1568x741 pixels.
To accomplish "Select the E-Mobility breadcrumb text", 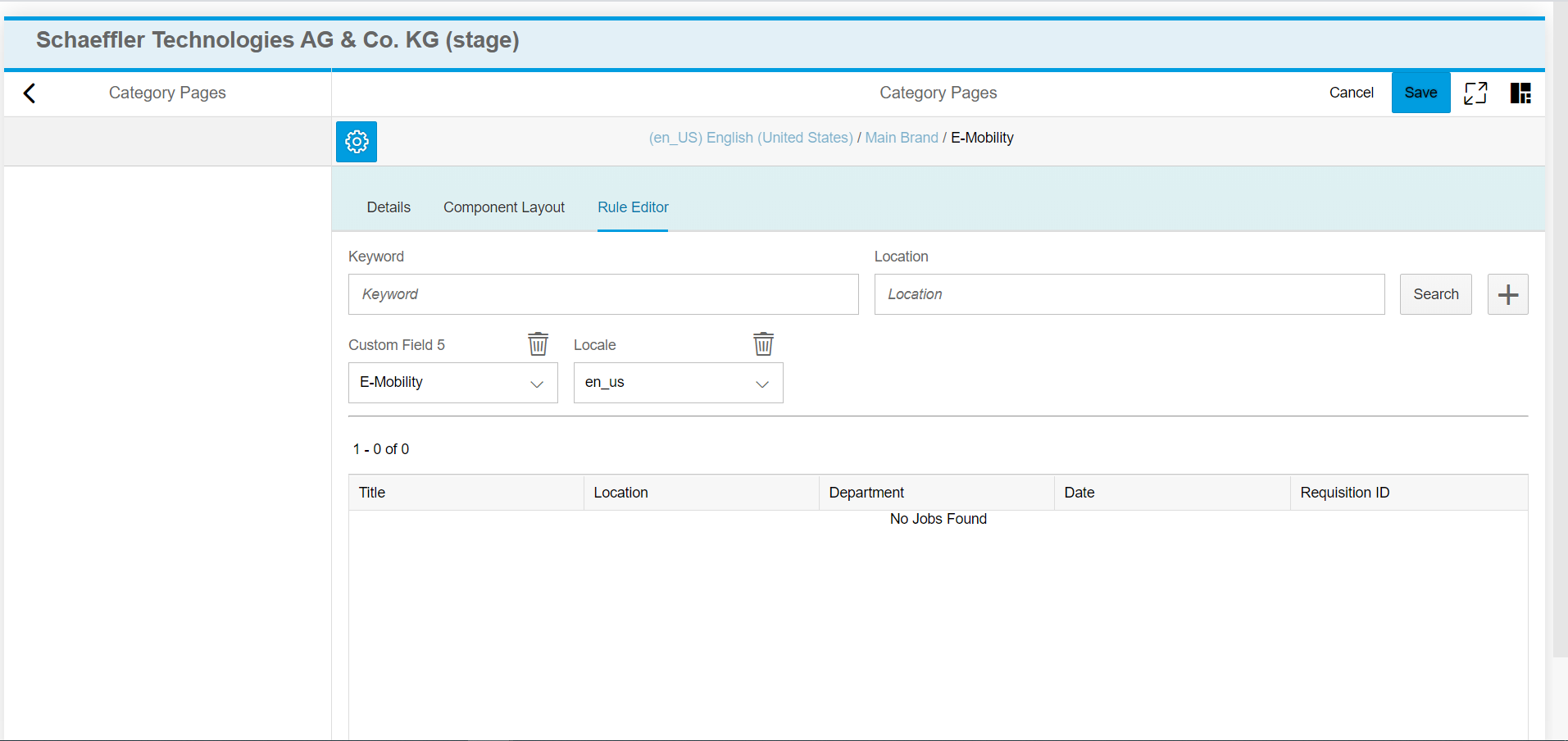I will pos(982,138).
